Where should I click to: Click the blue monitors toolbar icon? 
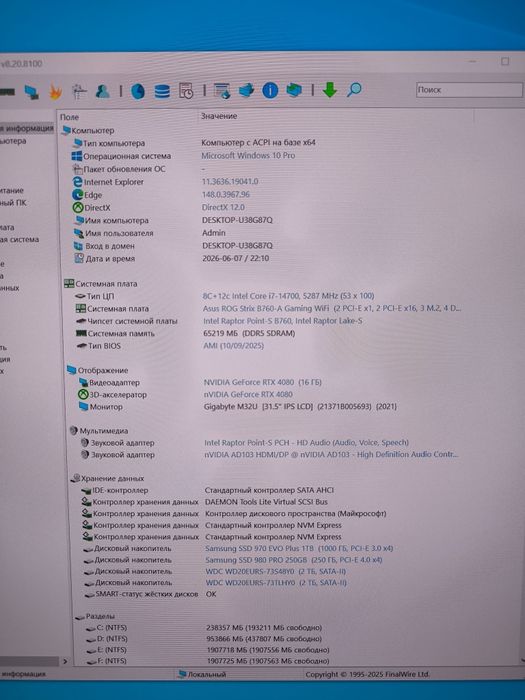tap(31, 92)
